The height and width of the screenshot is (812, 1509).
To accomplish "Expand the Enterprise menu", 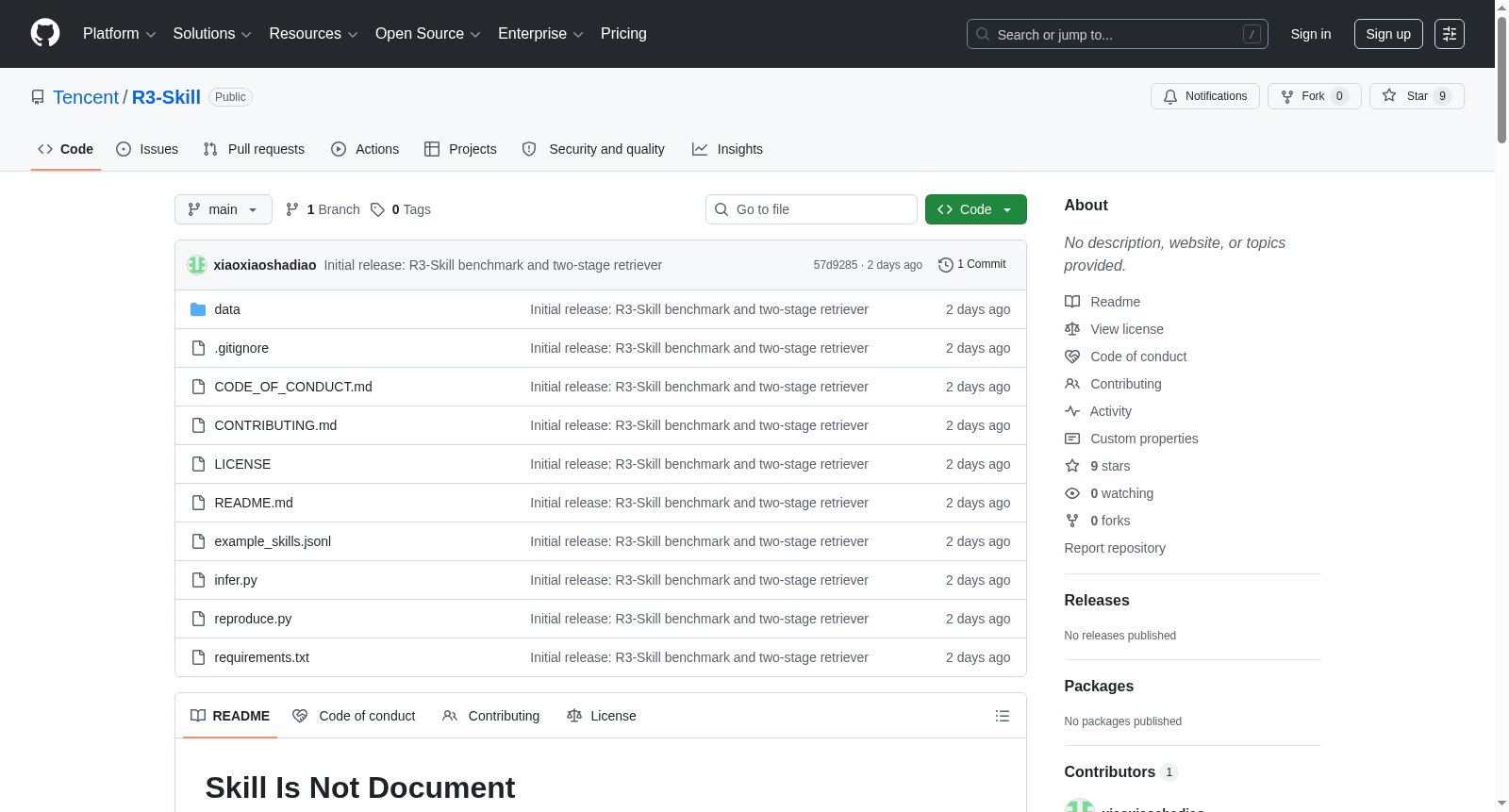I will (x=540, y=34).
